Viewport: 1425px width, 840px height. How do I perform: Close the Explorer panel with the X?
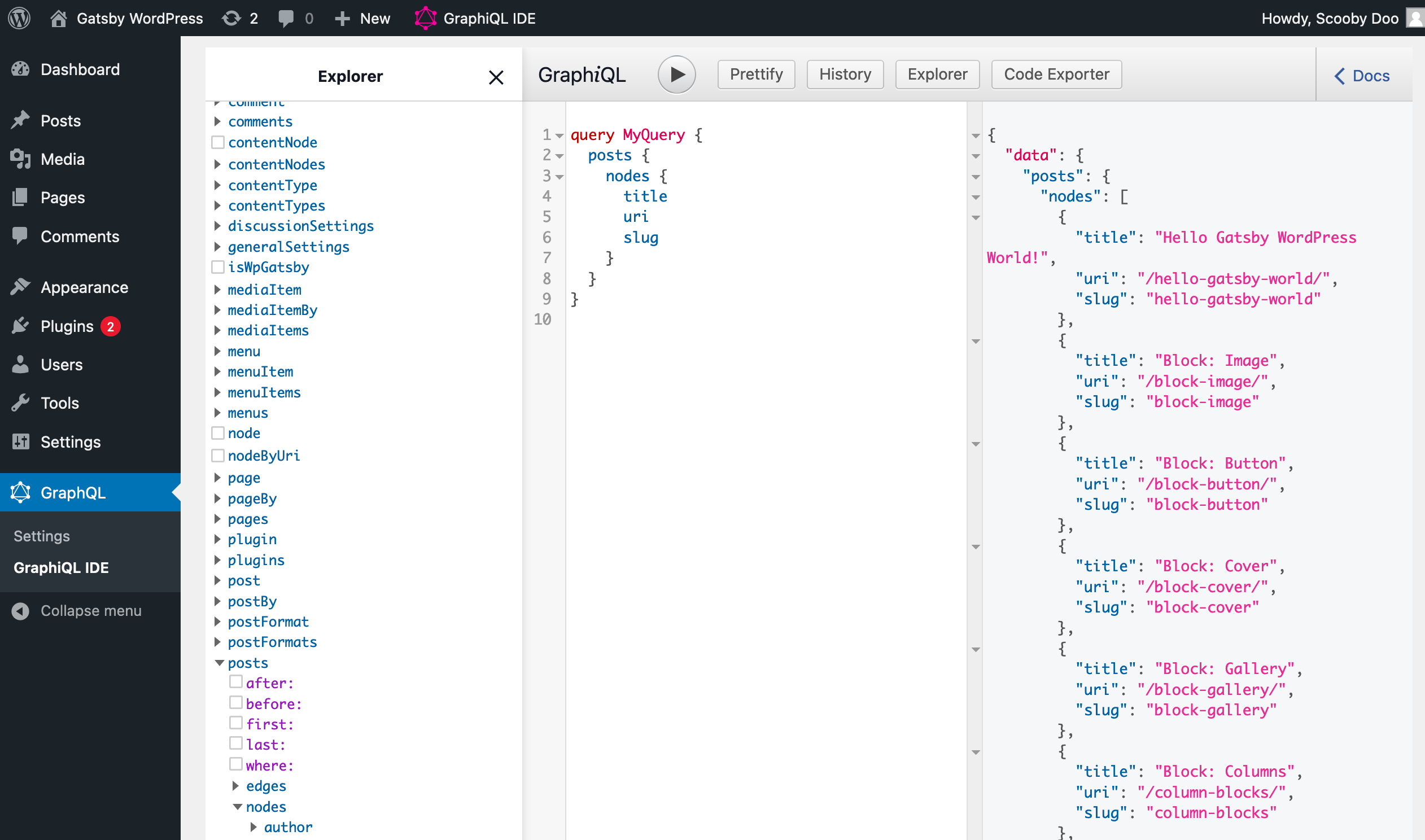point(496,77)
